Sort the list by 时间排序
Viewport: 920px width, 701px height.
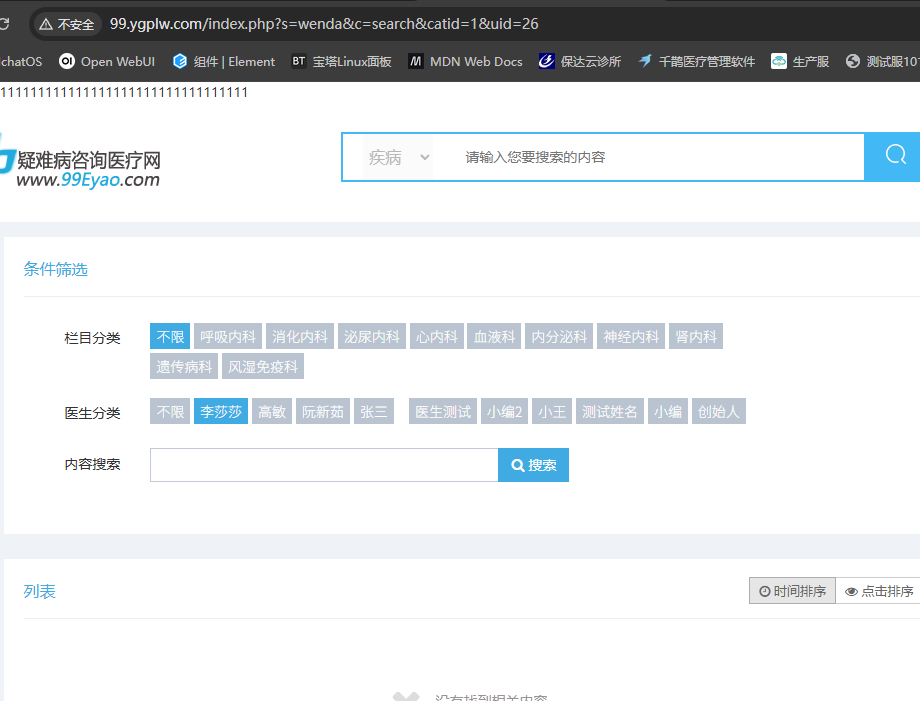pyautogui.click(x=792, y=591)
